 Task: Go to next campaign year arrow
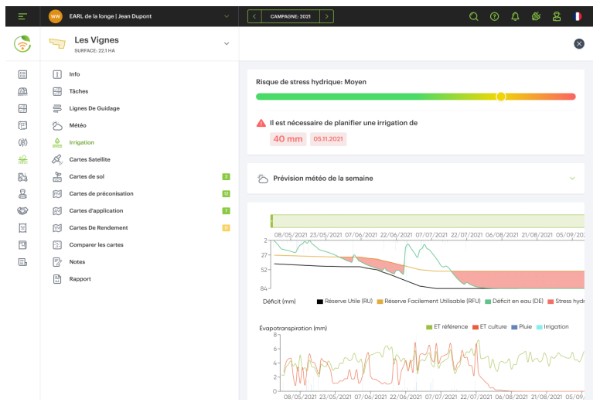pyautogui.click(x=326, y=16)
